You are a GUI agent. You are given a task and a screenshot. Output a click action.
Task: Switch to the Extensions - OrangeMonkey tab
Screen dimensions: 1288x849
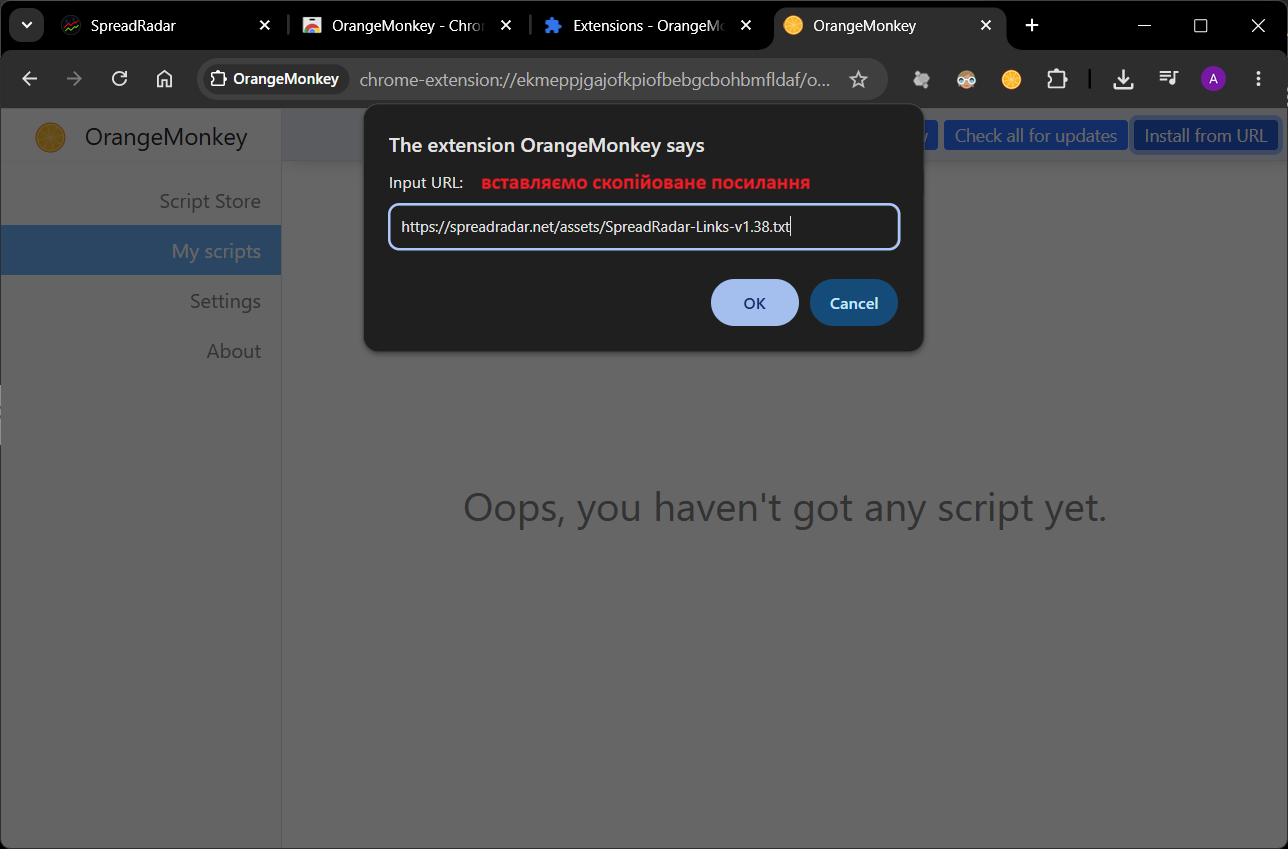point(647,26)
